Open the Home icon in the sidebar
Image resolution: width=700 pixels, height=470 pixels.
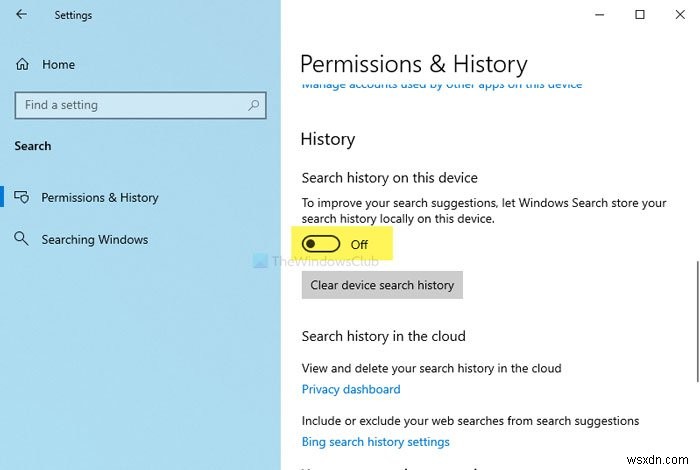(22, 64)
